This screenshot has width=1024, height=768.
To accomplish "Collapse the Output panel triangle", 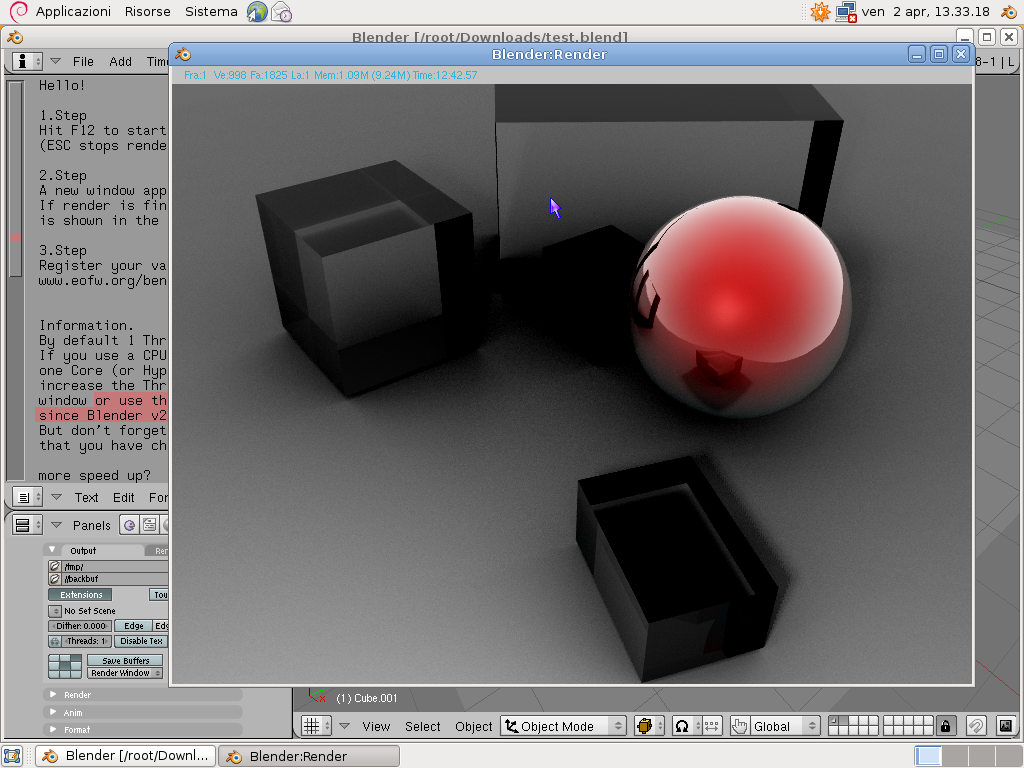I will pos(52,550).
